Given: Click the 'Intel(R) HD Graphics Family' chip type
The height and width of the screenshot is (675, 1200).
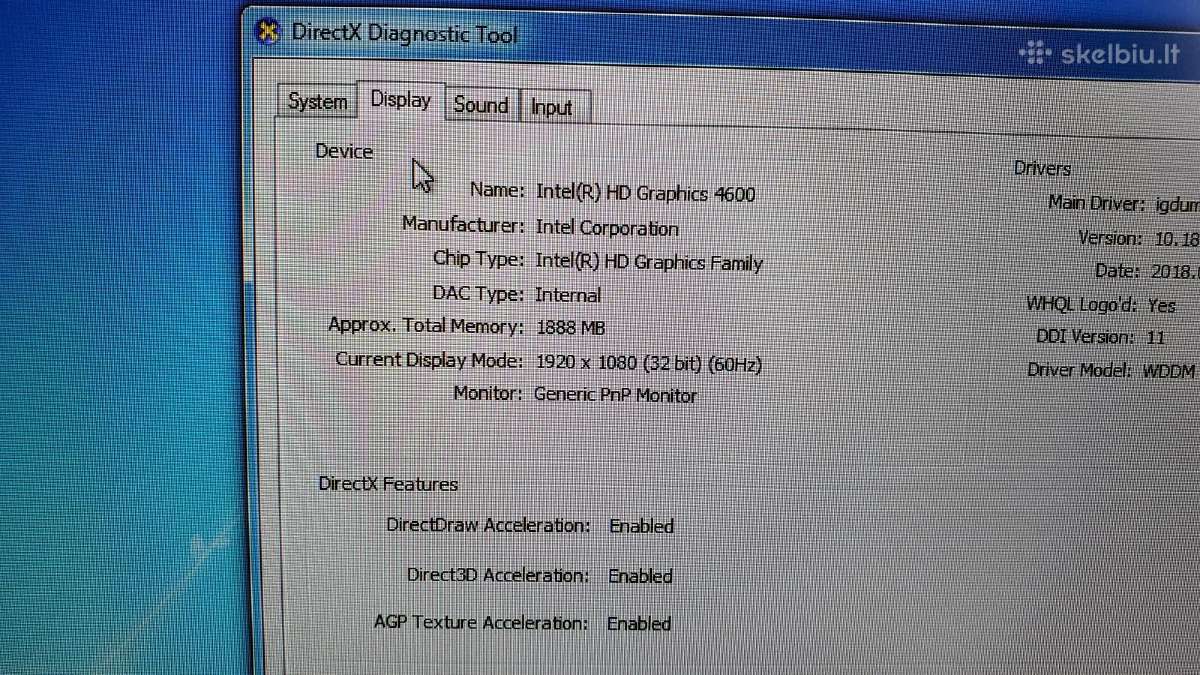Looking at the screenshot, I should (x=649, y=263).
